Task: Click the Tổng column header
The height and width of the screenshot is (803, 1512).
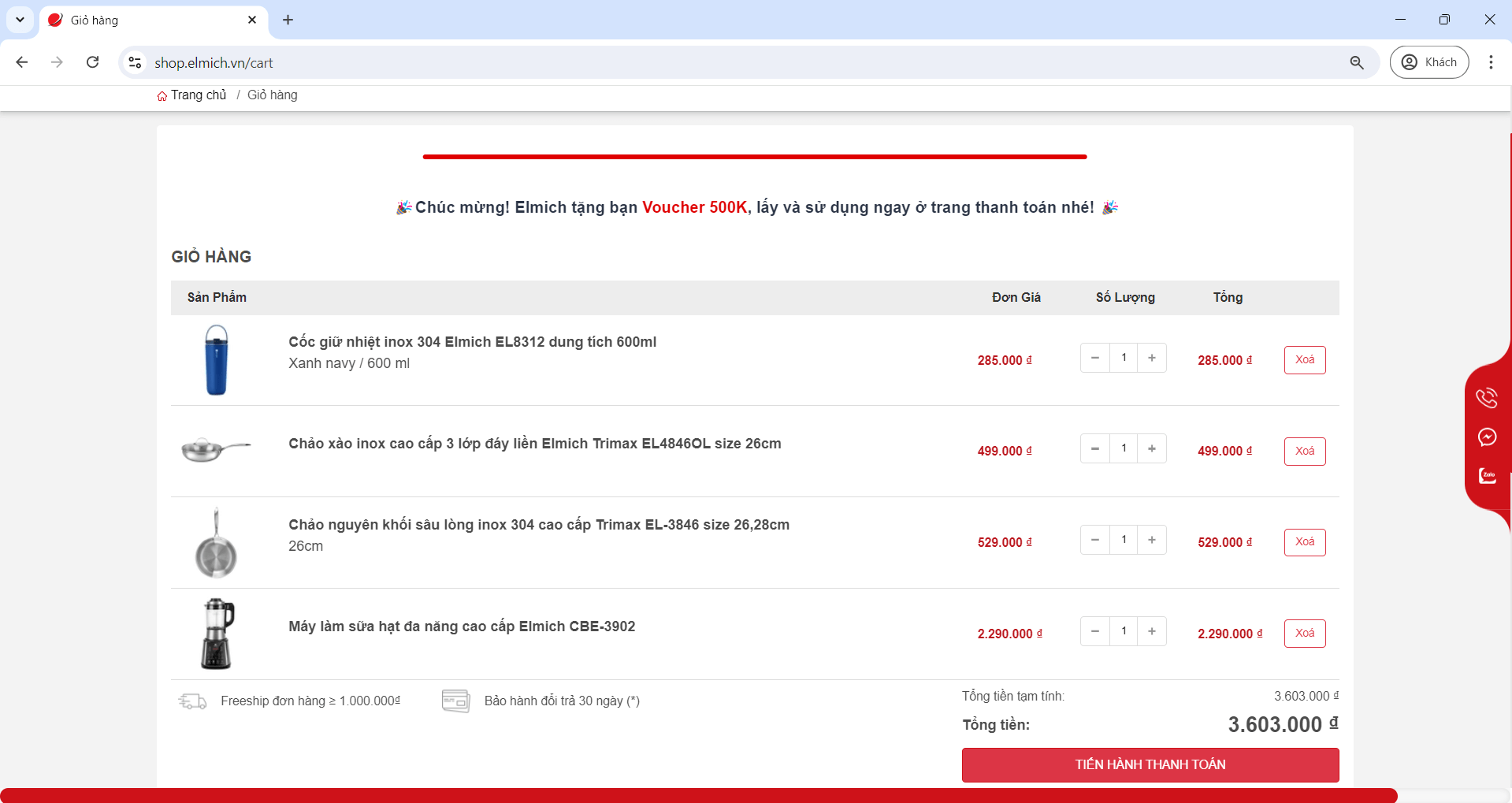Action: [x=1228, y=298]
